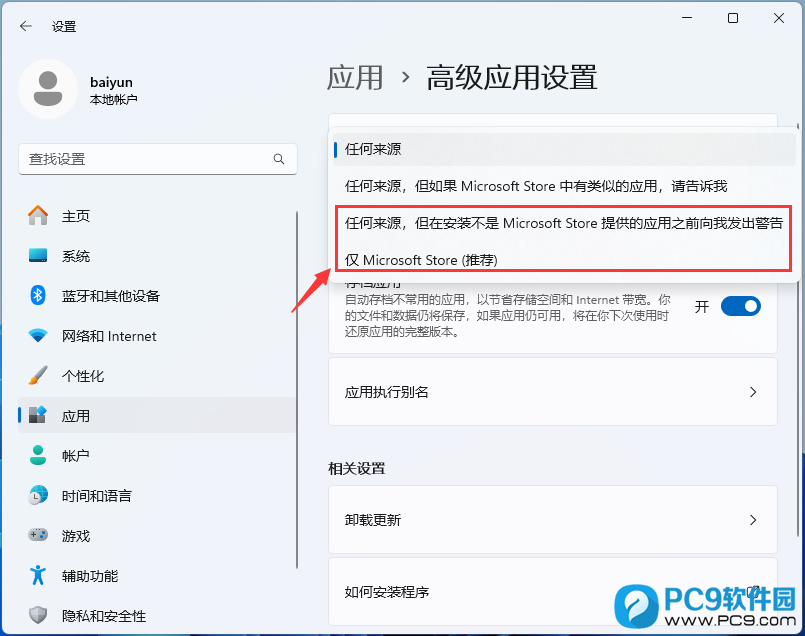Open 如何安装程序 help link

click(x=553, y=592)
